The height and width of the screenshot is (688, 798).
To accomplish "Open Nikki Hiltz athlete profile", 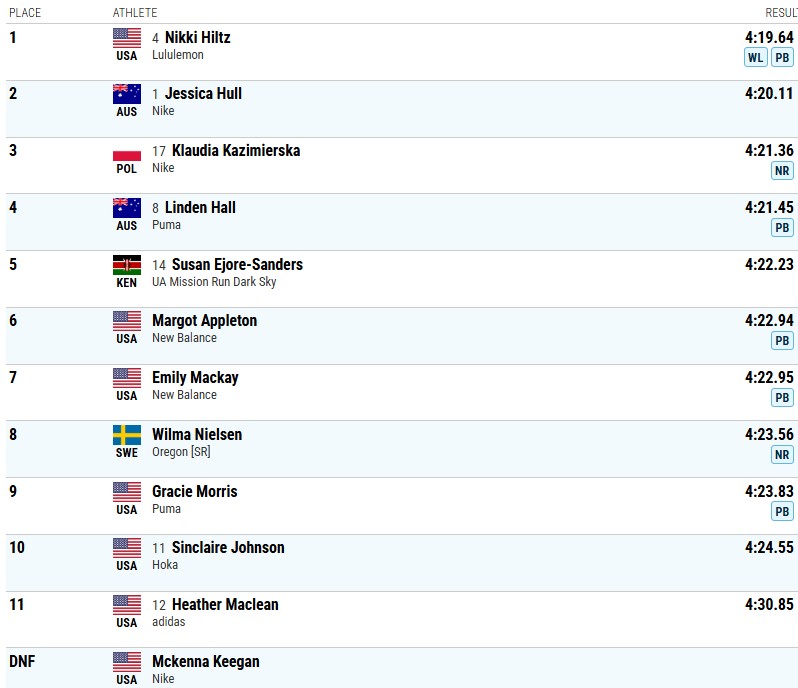I will 197,38.
